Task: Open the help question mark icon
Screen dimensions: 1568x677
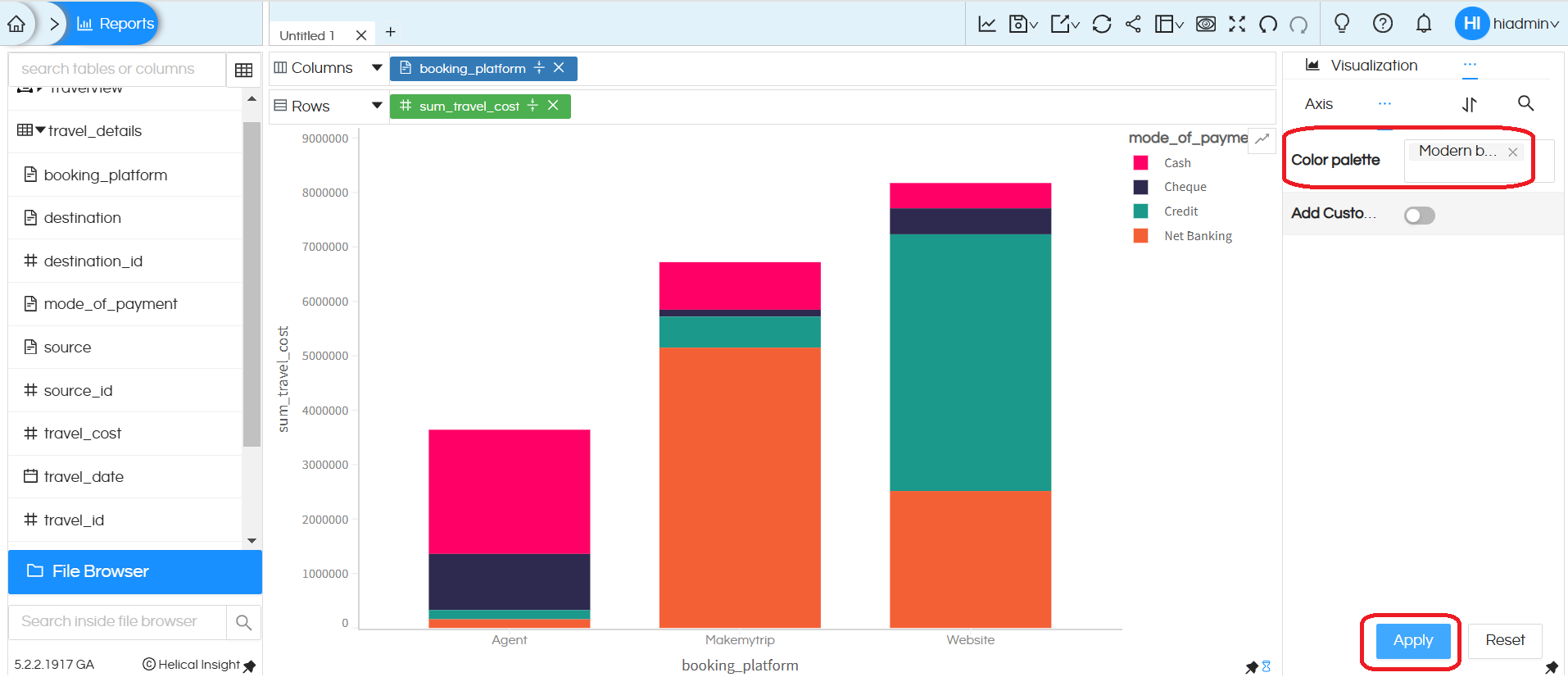Action: pos(1383,23)
